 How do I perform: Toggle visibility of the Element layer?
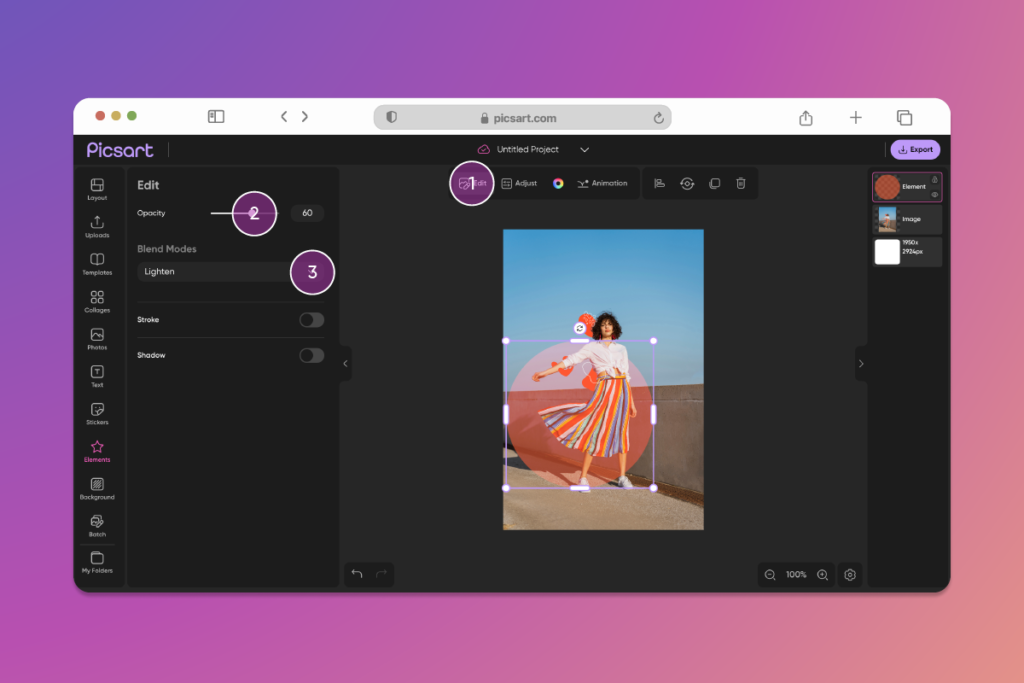pyautogui.click(x=934, y=194)
